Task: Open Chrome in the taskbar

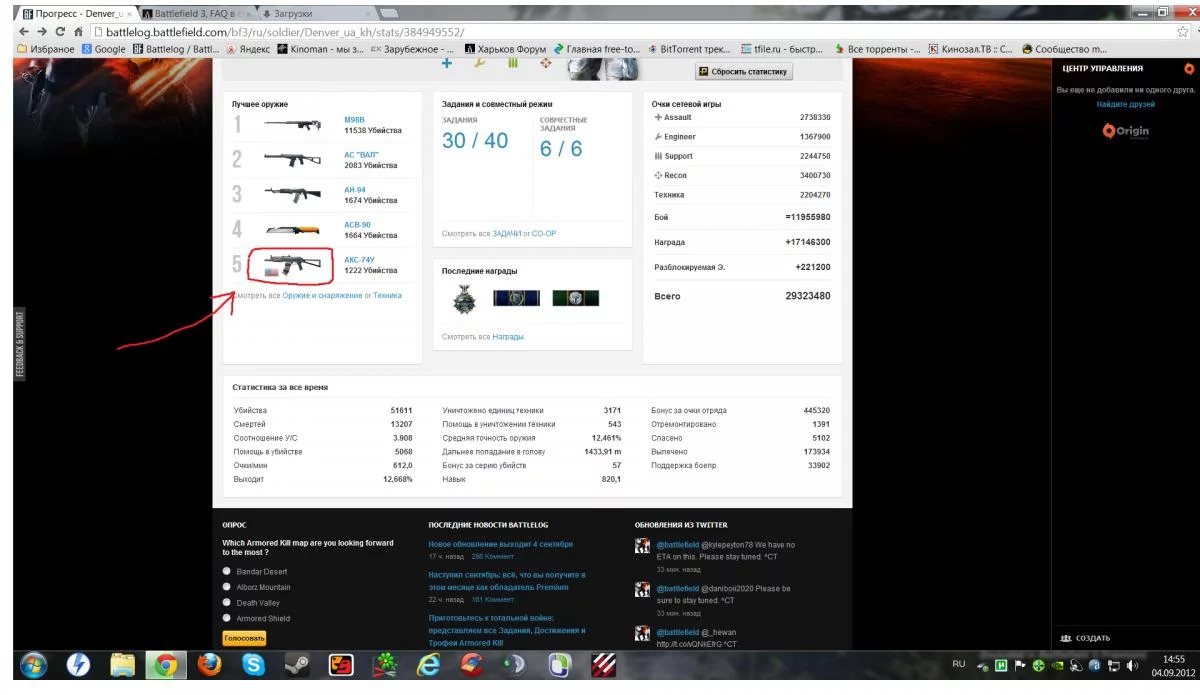Action: [x=165, y=664]
